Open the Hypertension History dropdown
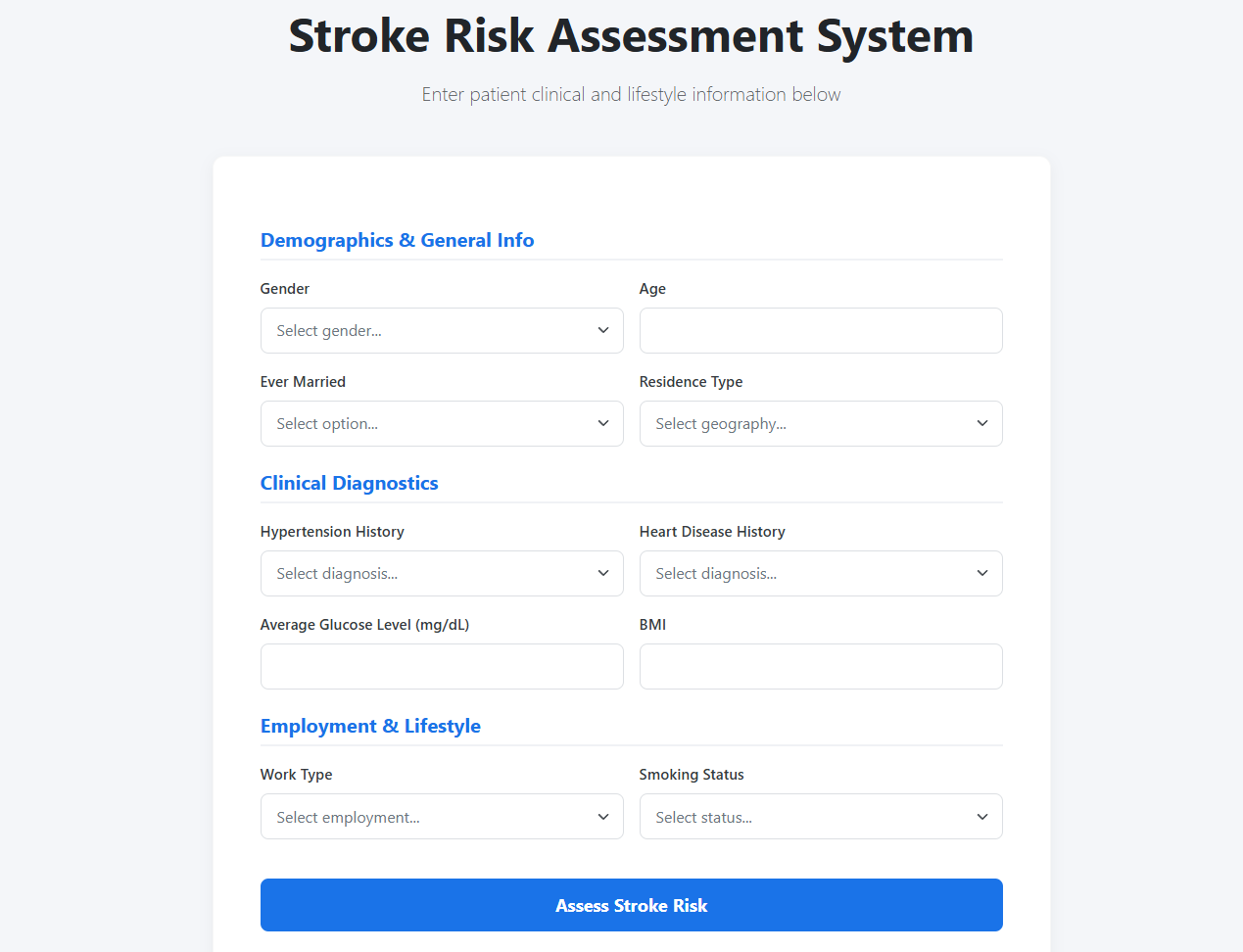The image size is (1243, 952). point(442,574)
